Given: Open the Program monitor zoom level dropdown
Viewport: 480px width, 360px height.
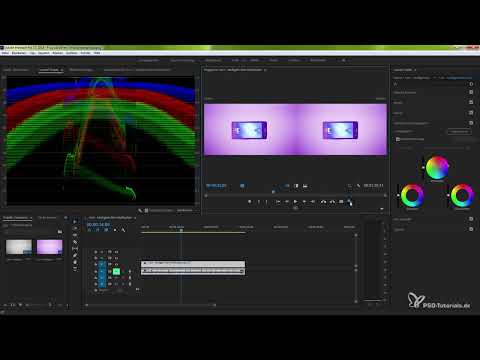Looking at the screenshot, I should tap(243, 186).
